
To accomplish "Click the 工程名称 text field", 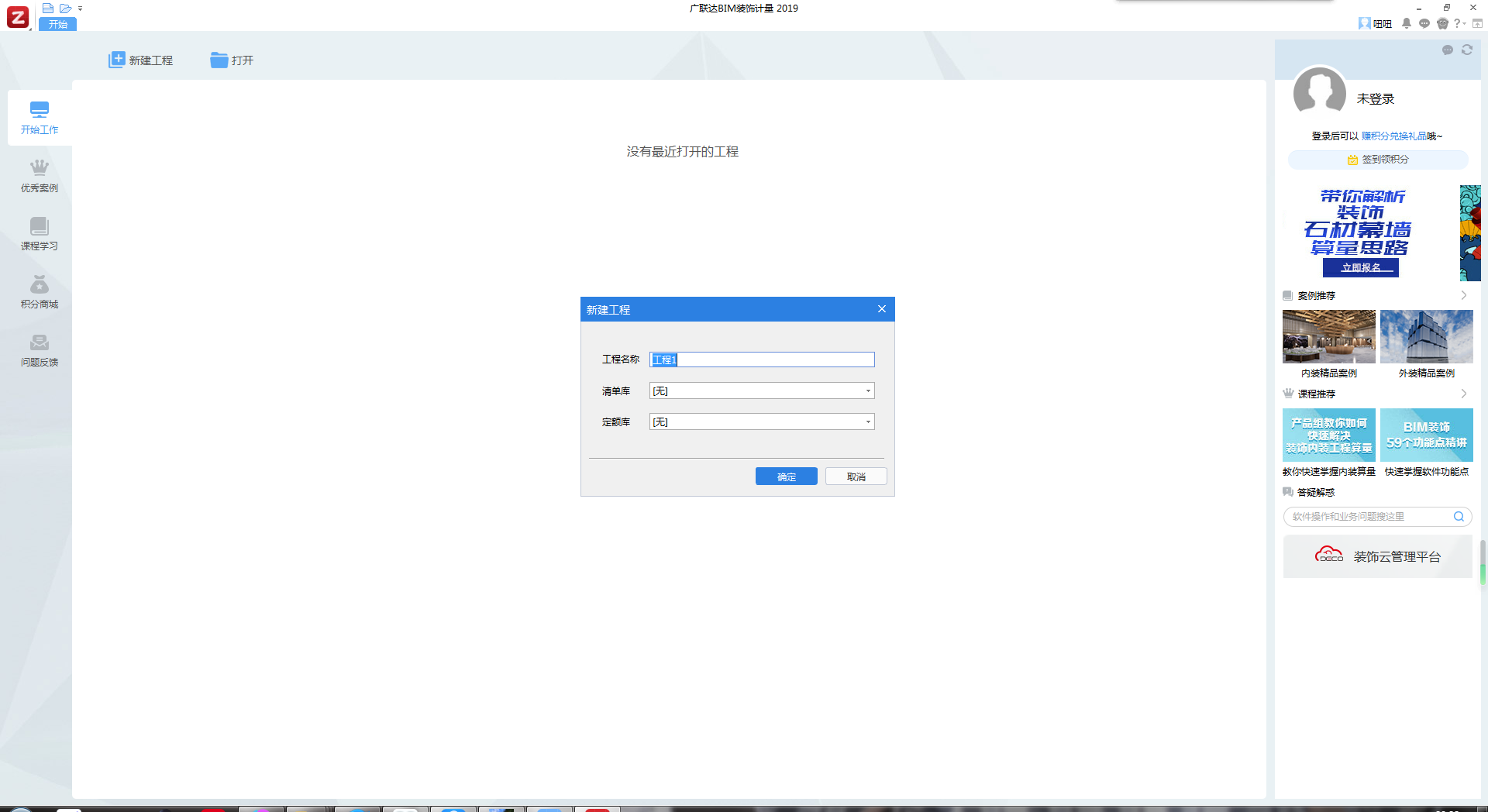I will coord(762,360).
